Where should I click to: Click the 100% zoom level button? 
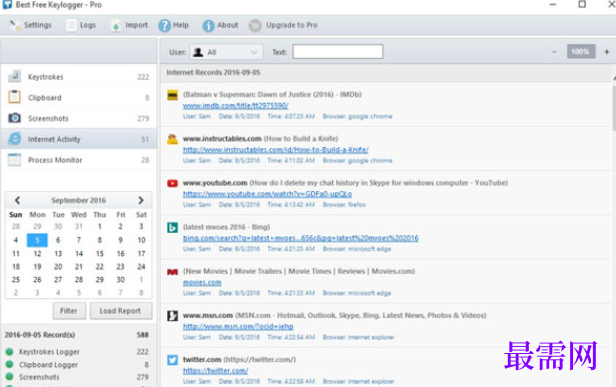pyautogui.click(x=581, y=51)
